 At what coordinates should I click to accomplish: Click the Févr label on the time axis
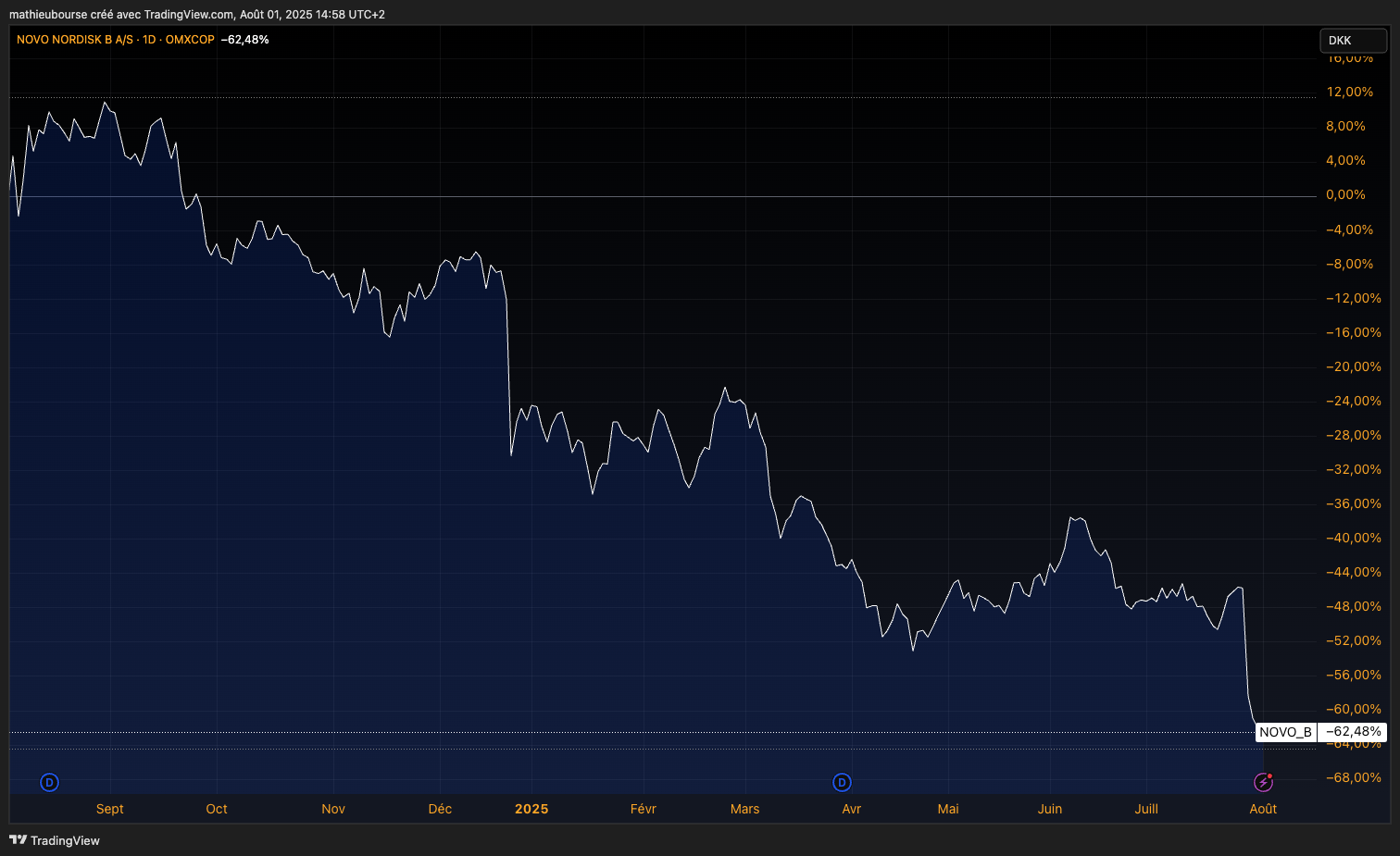click(644, 809)
